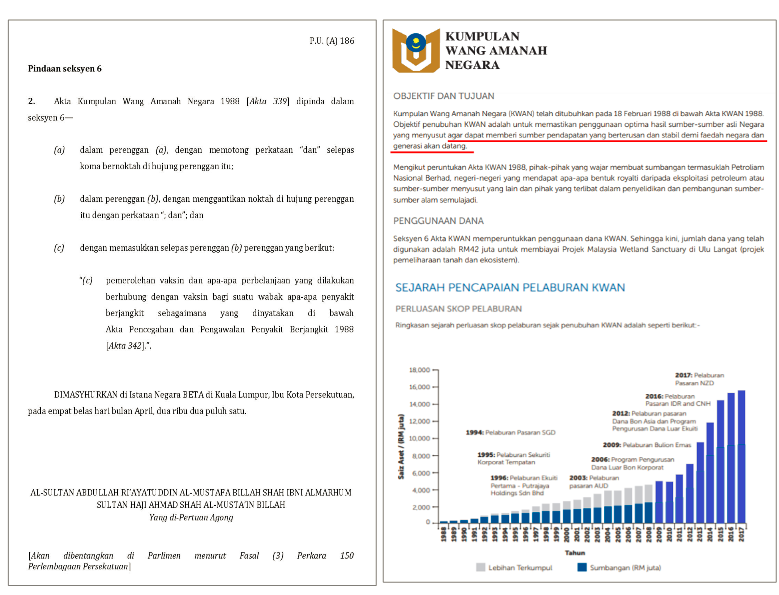The image size is (779, 595).
Task: Click the chart bar for year 2014
Action: [x=710, y=473]
